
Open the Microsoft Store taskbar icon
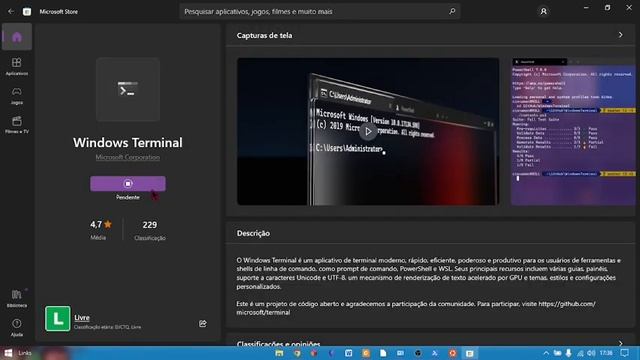pos(469,353)
